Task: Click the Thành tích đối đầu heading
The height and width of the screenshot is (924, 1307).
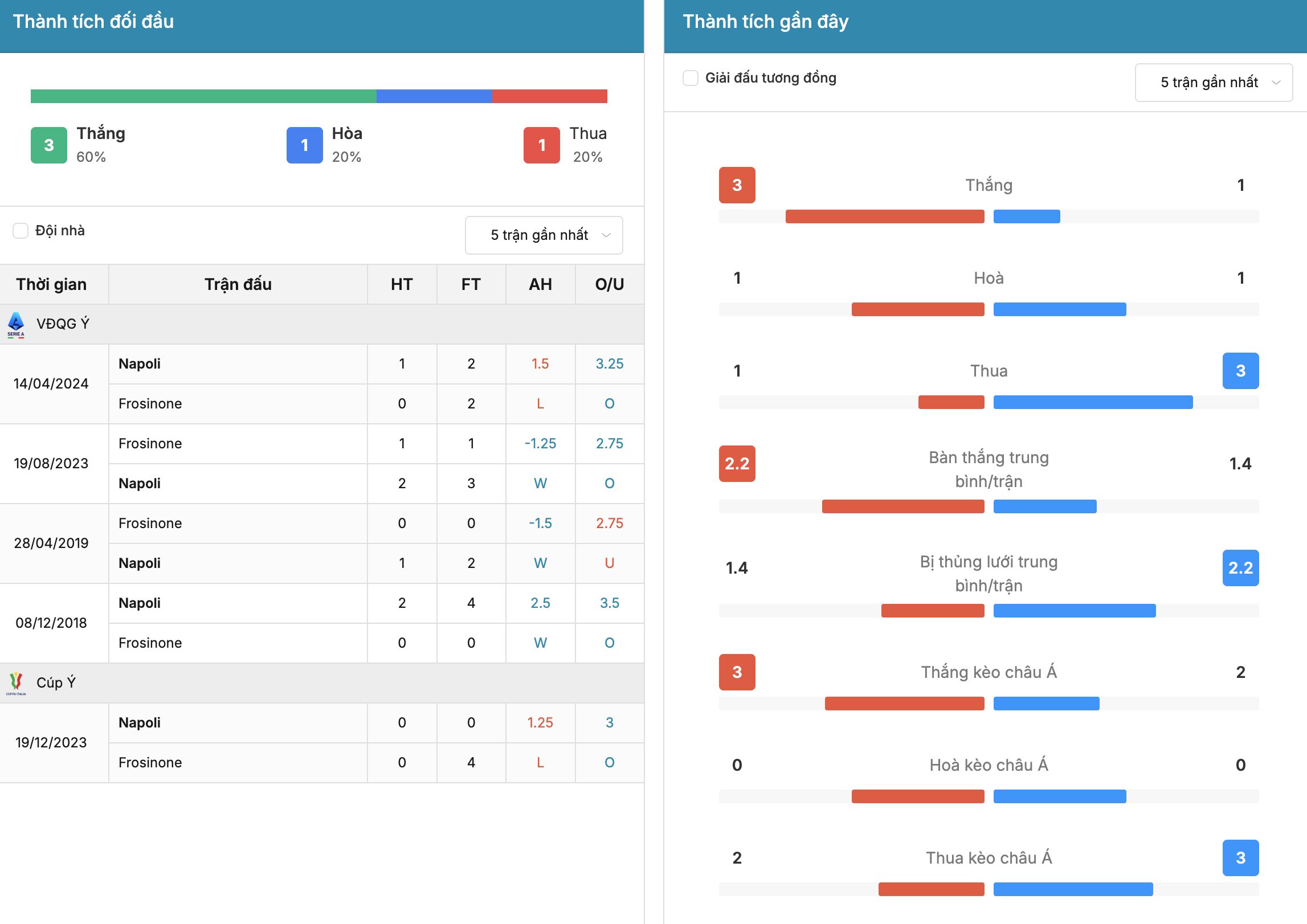Action: (x=93, y=22)
